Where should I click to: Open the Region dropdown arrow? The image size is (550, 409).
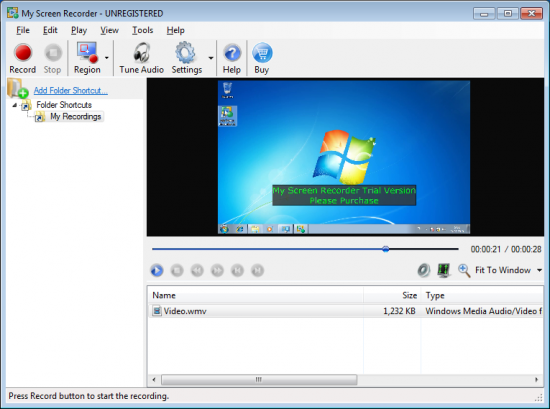click(x=107, y=58)
